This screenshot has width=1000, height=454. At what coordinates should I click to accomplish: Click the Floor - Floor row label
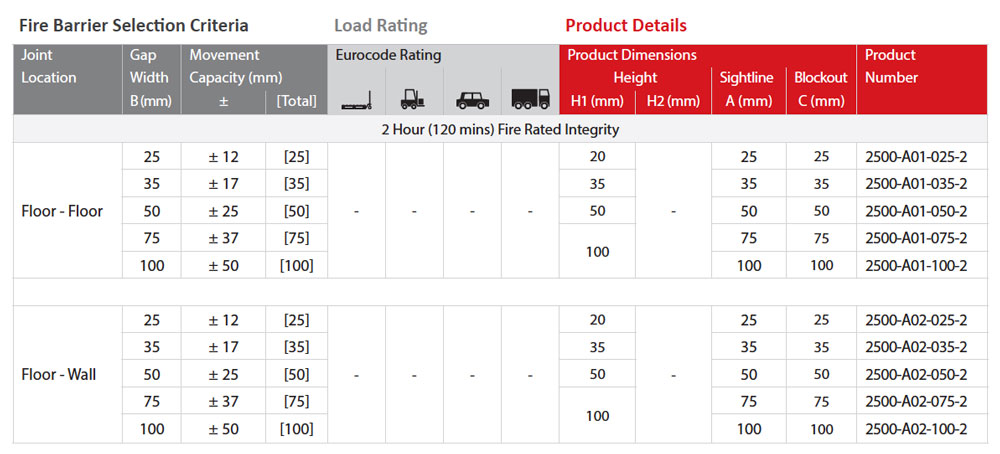(62, 211)
